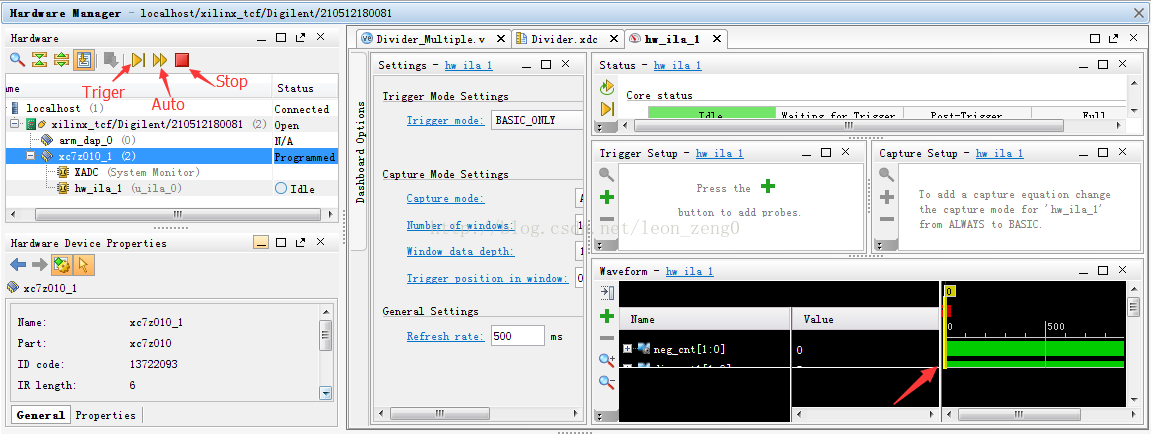The height and width of the screenshot is (434, 1151).
Task: Click the Number of windows link
Action: [x=460, y=225]
